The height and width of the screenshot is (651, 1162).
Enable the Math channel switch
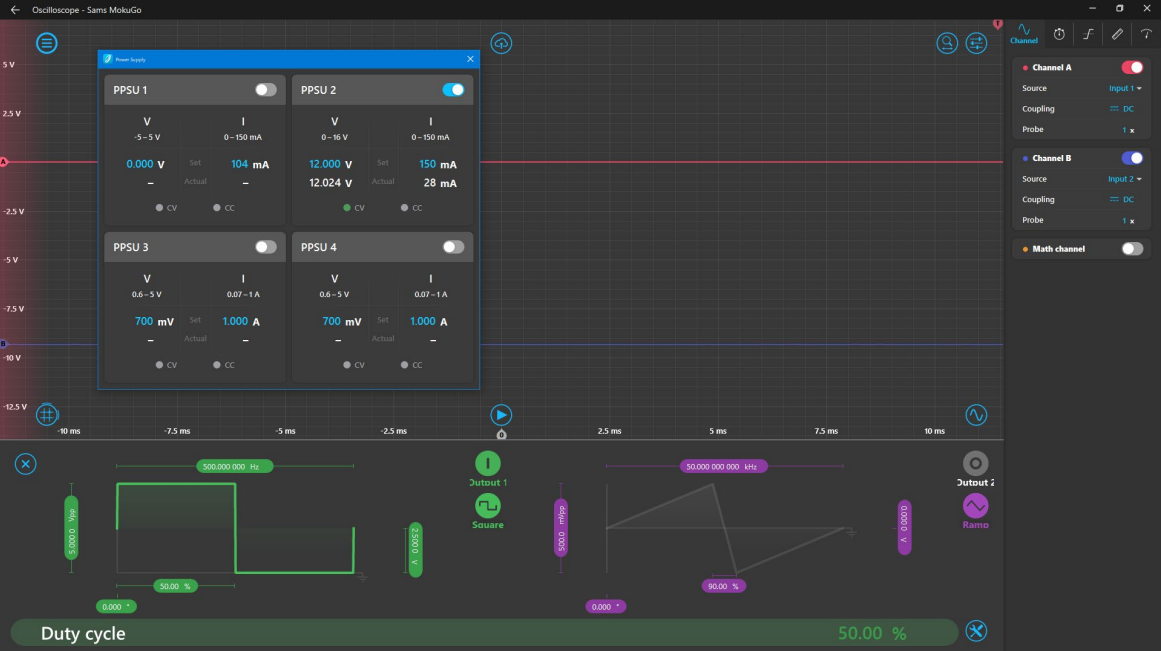tap(1132, 249)
